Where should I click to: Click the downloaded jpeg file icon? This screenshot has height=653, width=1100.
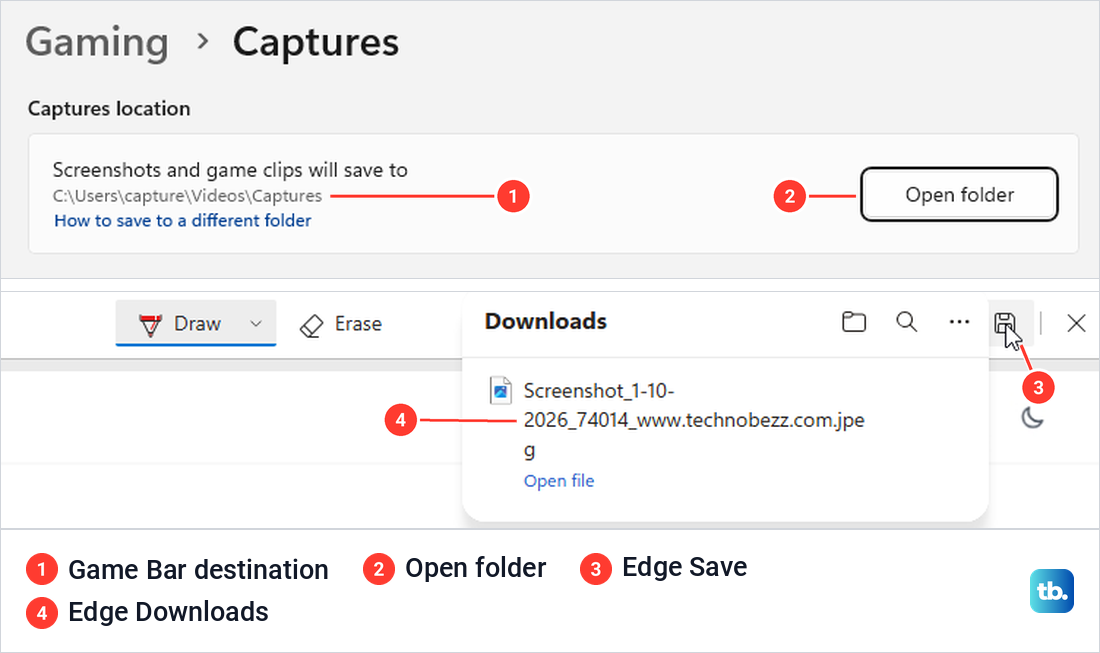pos(500,391)
